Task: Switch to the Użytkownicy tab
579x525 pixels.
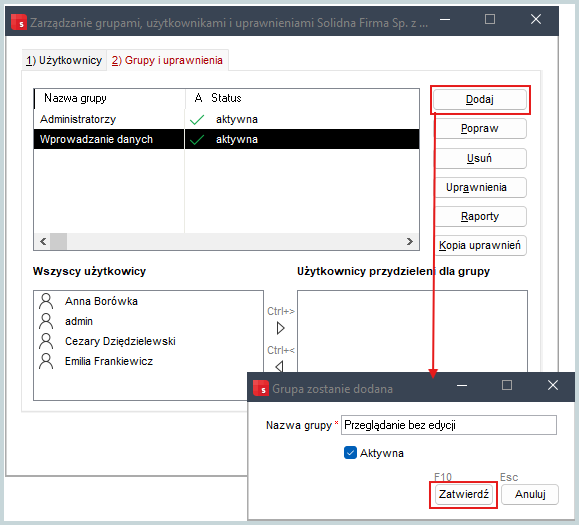Action: 64,60
